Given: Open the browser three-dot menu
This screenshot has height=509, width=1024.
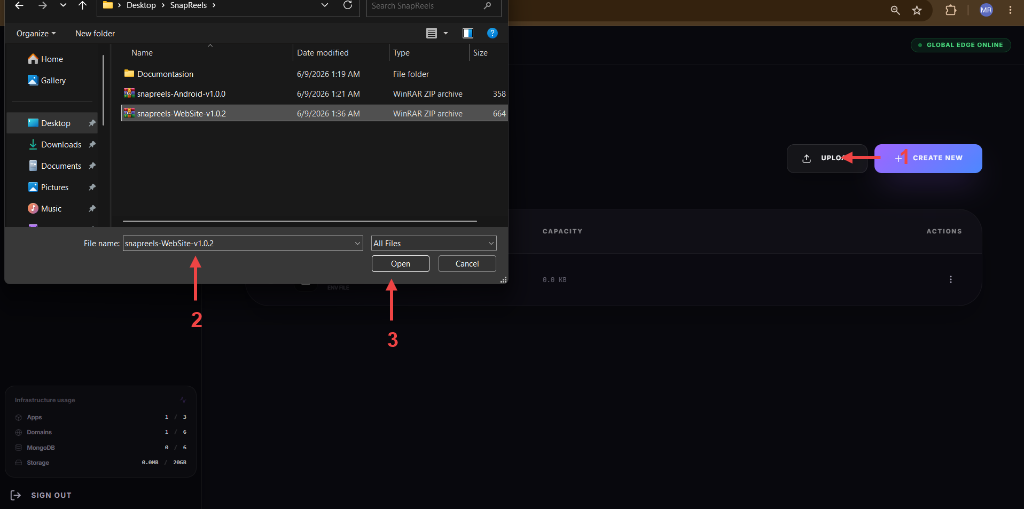Looking at the screenshot, I should pos(1010,10).
